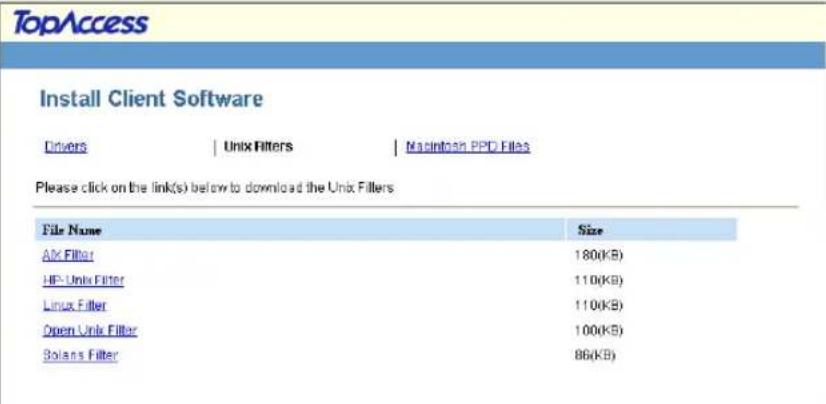Download the Open Unix Filter file
Screen dimensions: 826x404
pyautogui.click(x=90, y=330)
